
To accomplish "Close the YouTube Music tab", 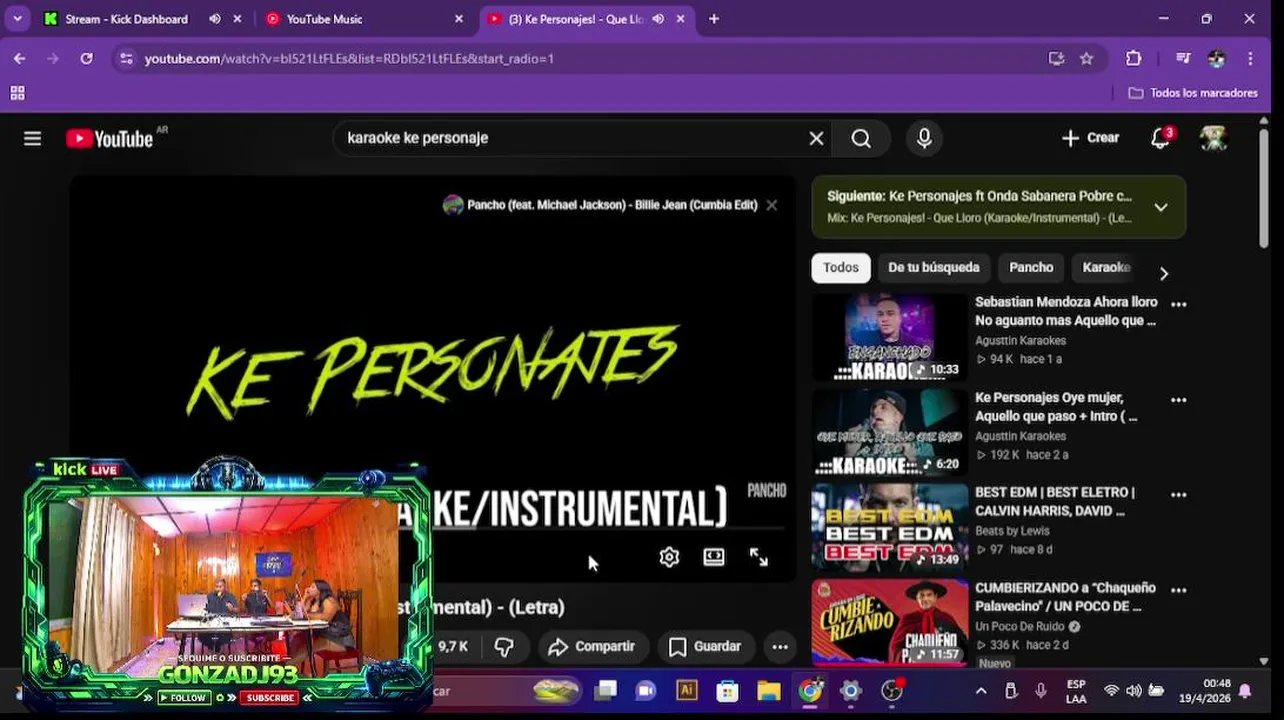I will [459, 19].
